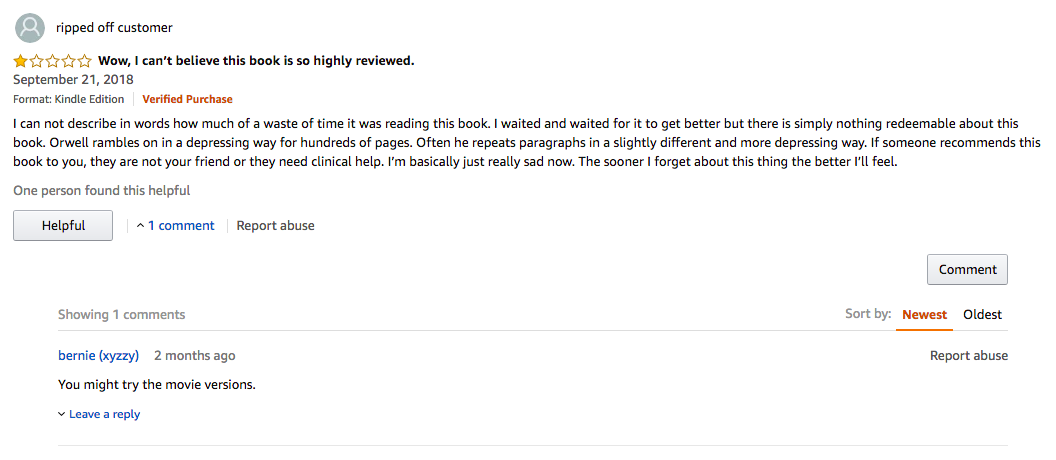
Task: Sort comments by Oldest
Action: coord(983,315)
